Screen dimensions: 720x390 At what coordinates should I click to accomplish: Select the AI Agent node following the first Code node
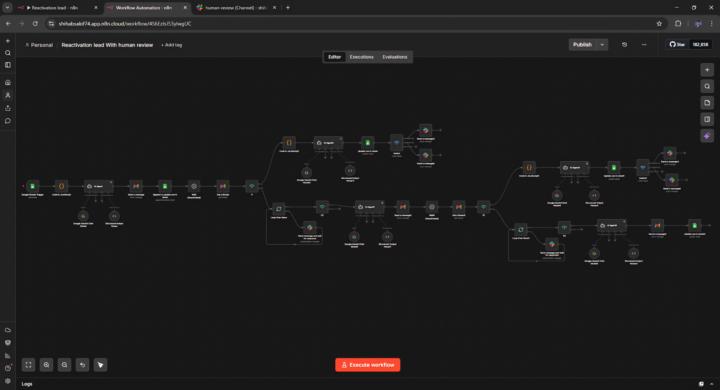(x=98, y=186)
